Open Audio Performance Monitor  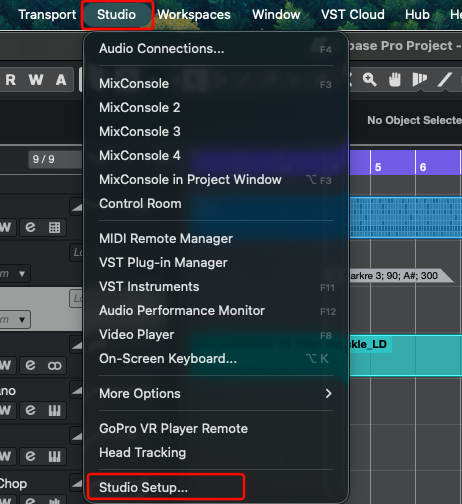tap(216, 311)
